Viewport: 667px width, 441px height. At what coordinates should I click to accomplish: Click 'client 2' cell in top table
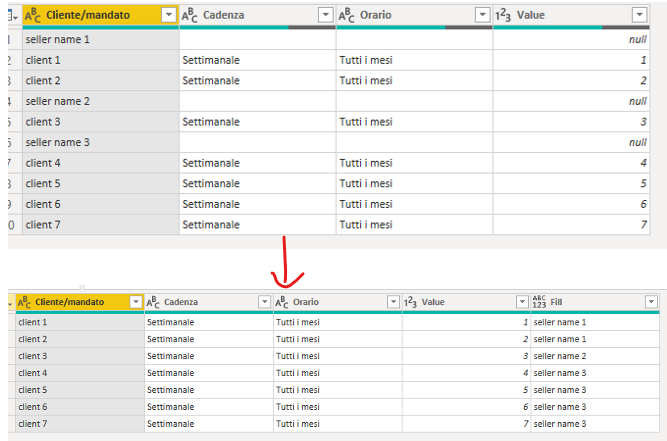(101, 80)
